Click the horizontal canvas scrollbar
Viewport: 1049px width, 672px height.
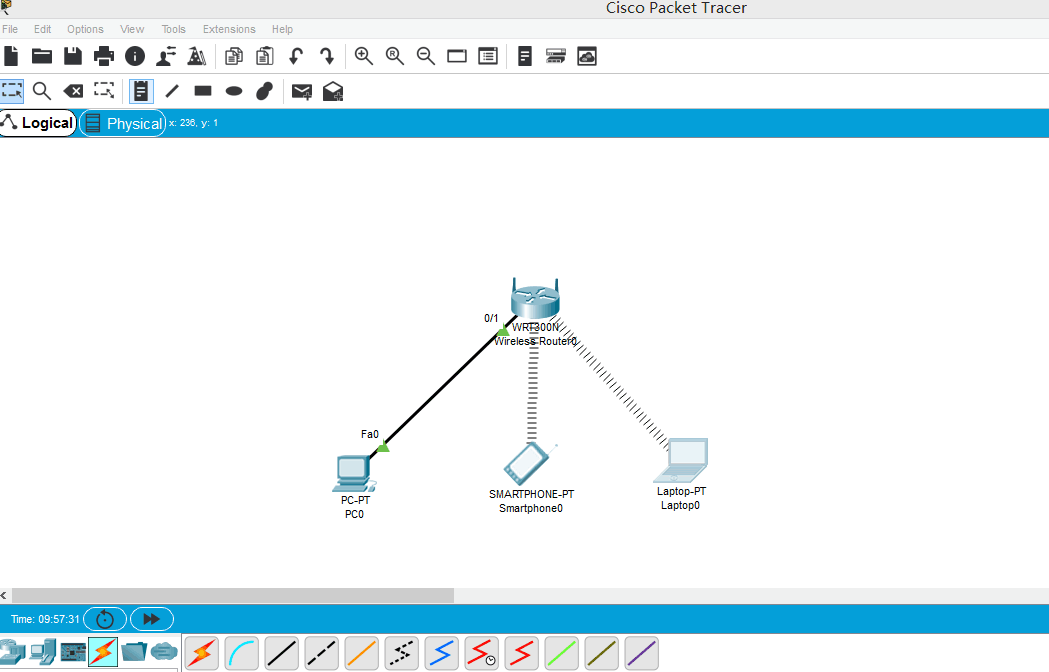(x=230, y=595)
